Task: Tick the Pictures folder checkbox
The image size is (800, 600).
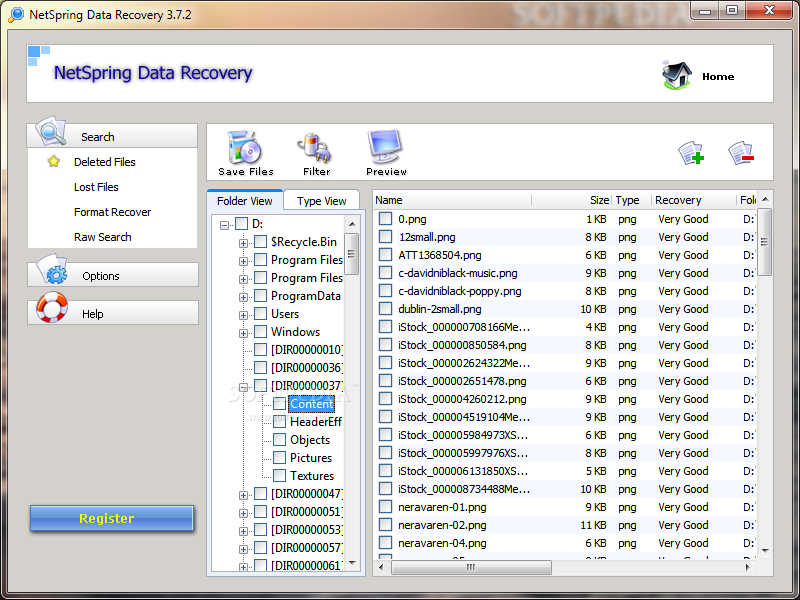Action: click(279, 458)
